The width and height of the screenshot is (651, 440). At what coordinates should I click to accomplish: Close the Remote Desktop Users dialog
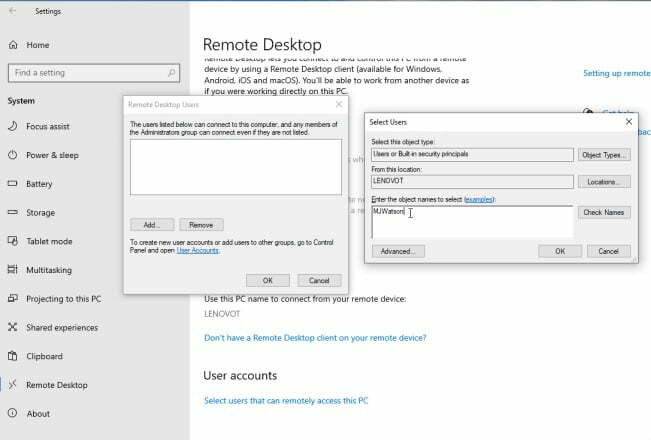(x=339, y=104)
